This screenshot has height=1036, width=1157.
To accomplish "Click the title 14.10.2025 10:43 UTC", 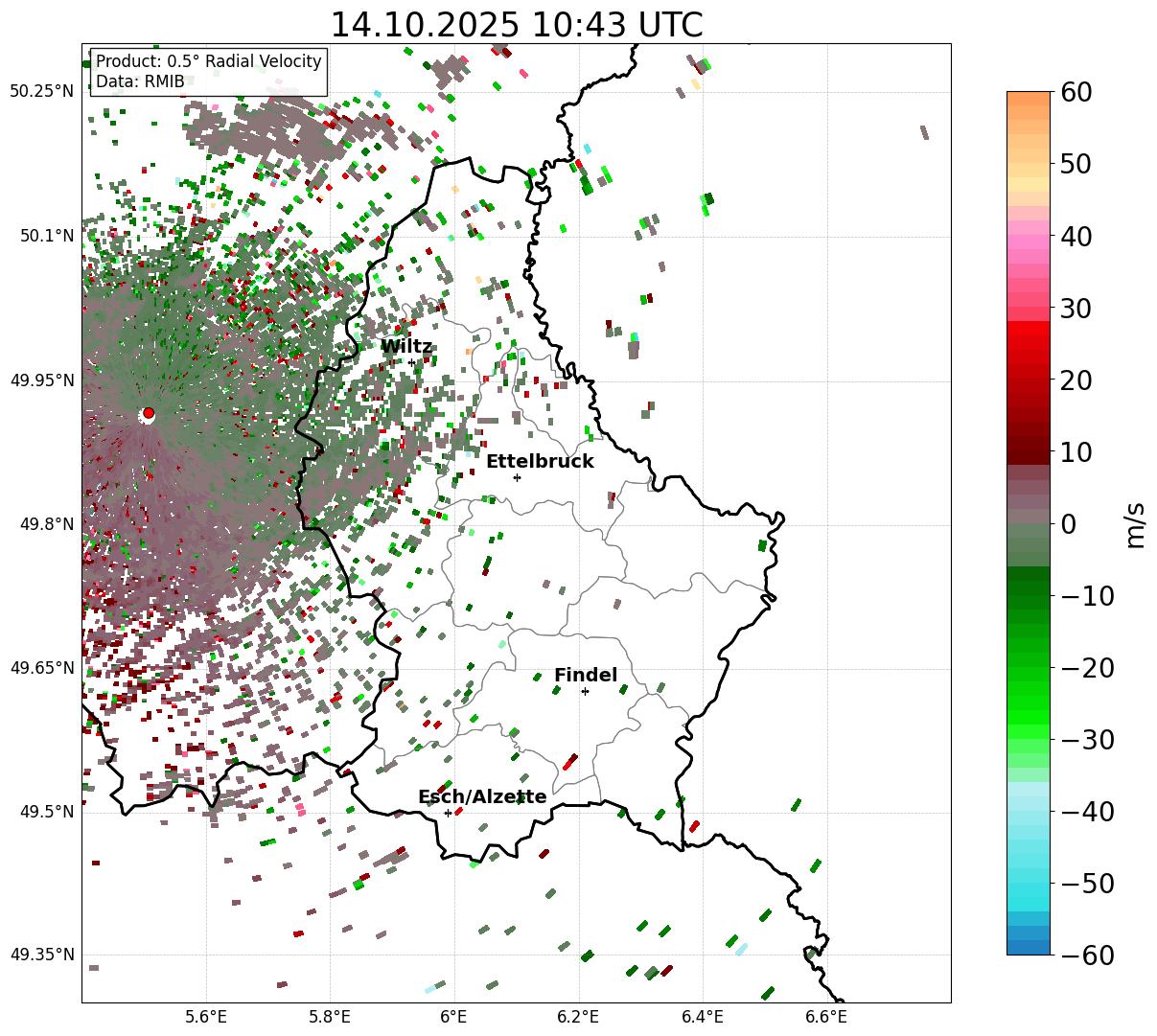I will 516,25.
